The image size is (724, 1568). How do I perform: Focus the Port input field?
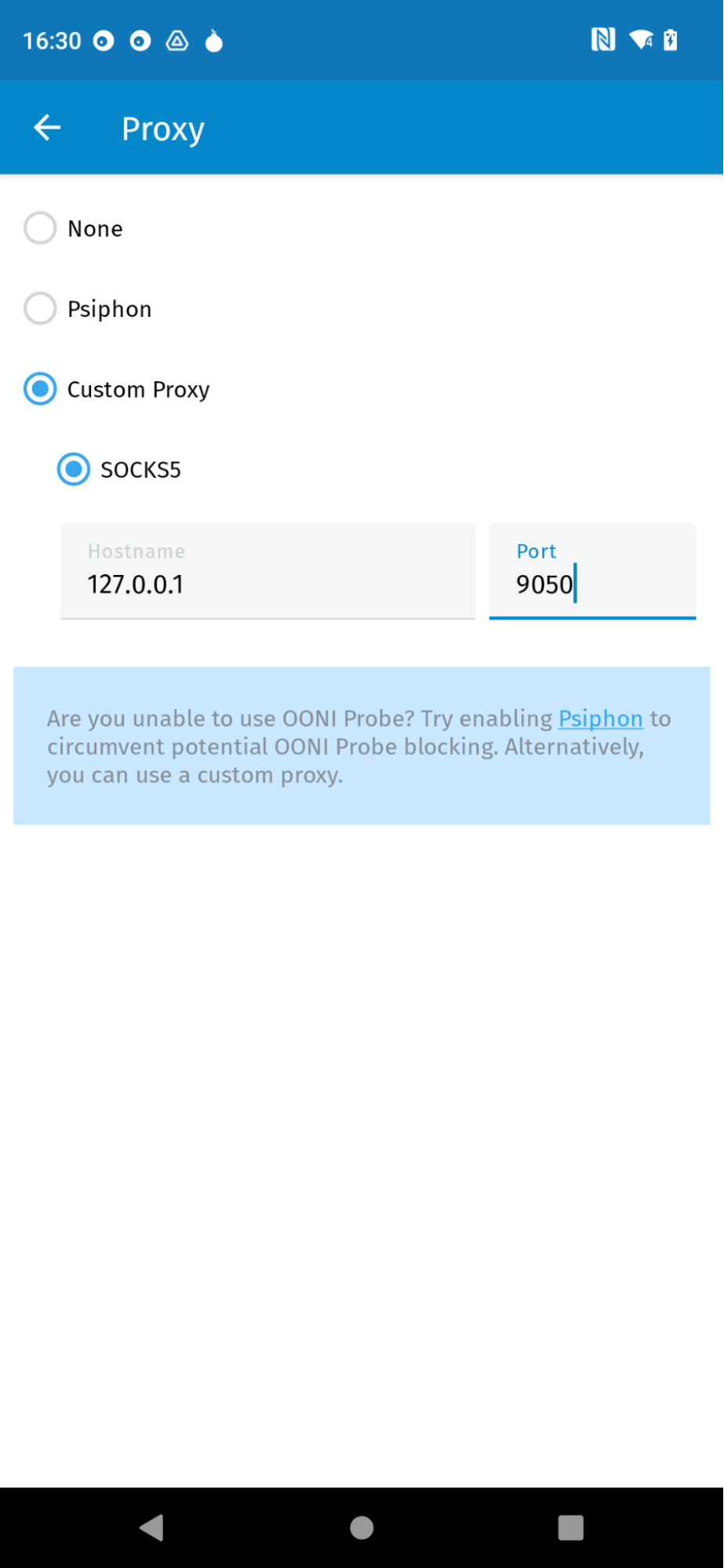(592, 572)
